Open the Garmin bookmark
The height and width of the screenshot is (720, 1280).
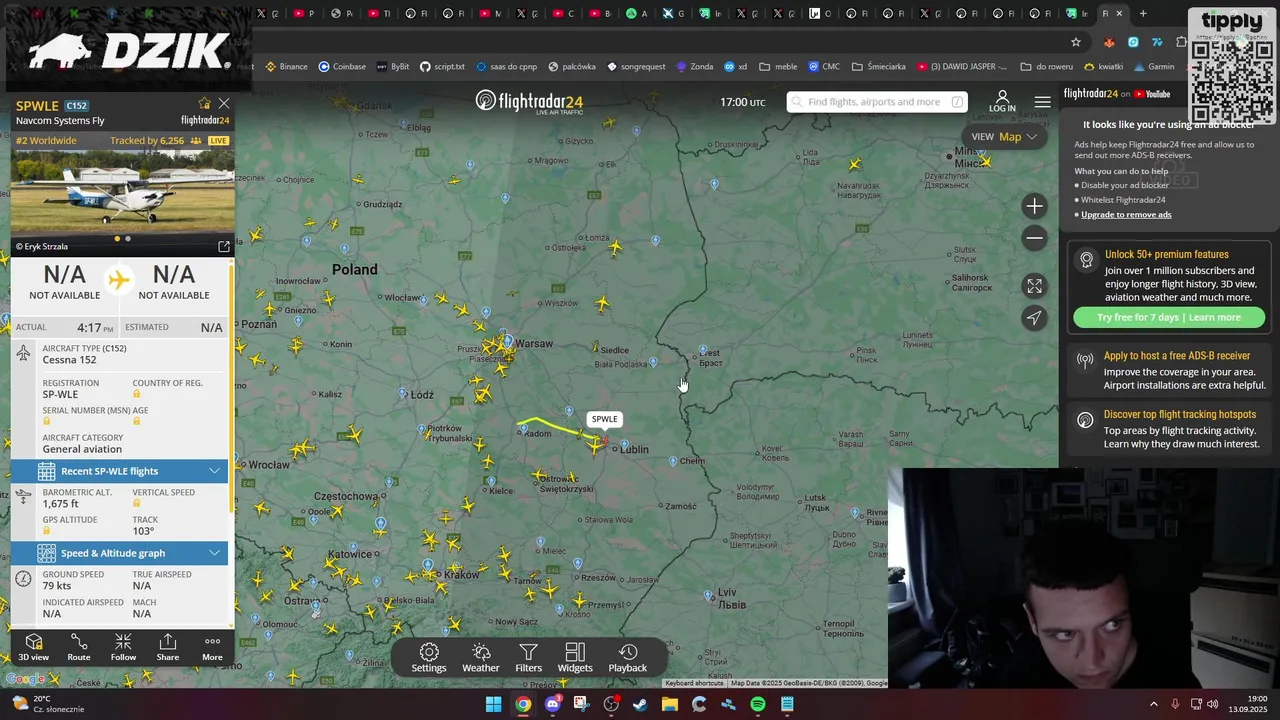pos(1154,67)
